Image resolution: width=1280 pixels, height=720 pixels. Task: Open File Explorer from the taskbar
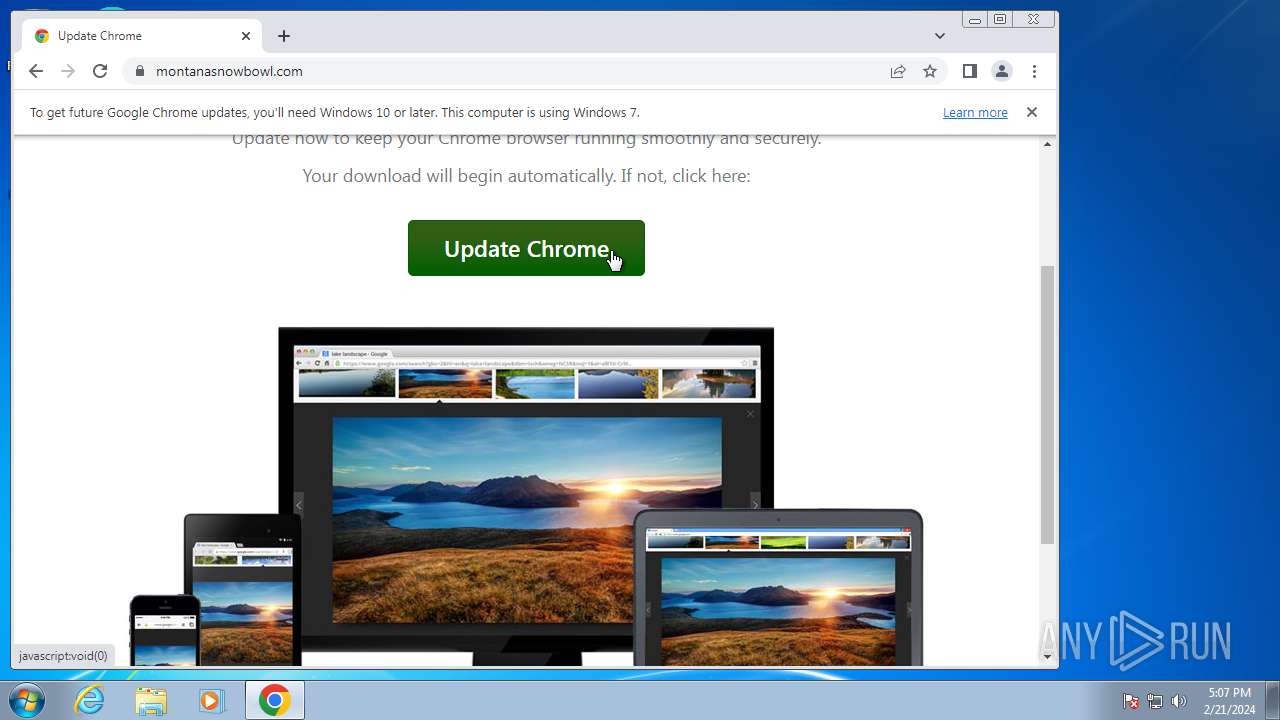(151, 701)
